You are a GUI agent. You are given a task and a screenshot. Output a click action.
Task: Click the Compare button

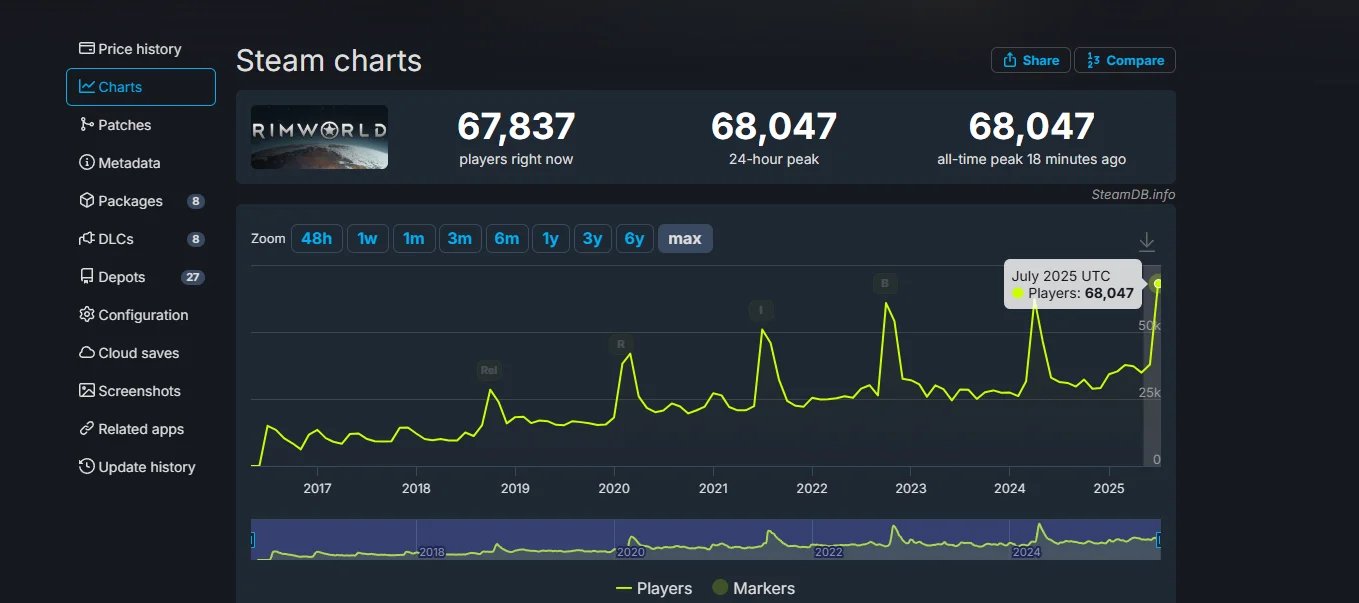point(1125,60)
